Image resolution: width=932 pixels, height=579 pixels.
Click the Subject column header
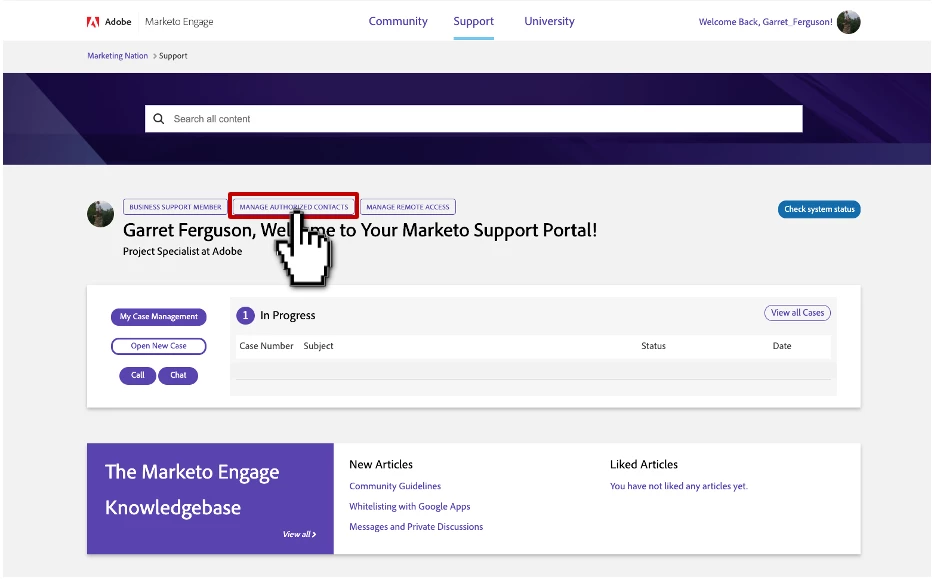coord(319,346)
